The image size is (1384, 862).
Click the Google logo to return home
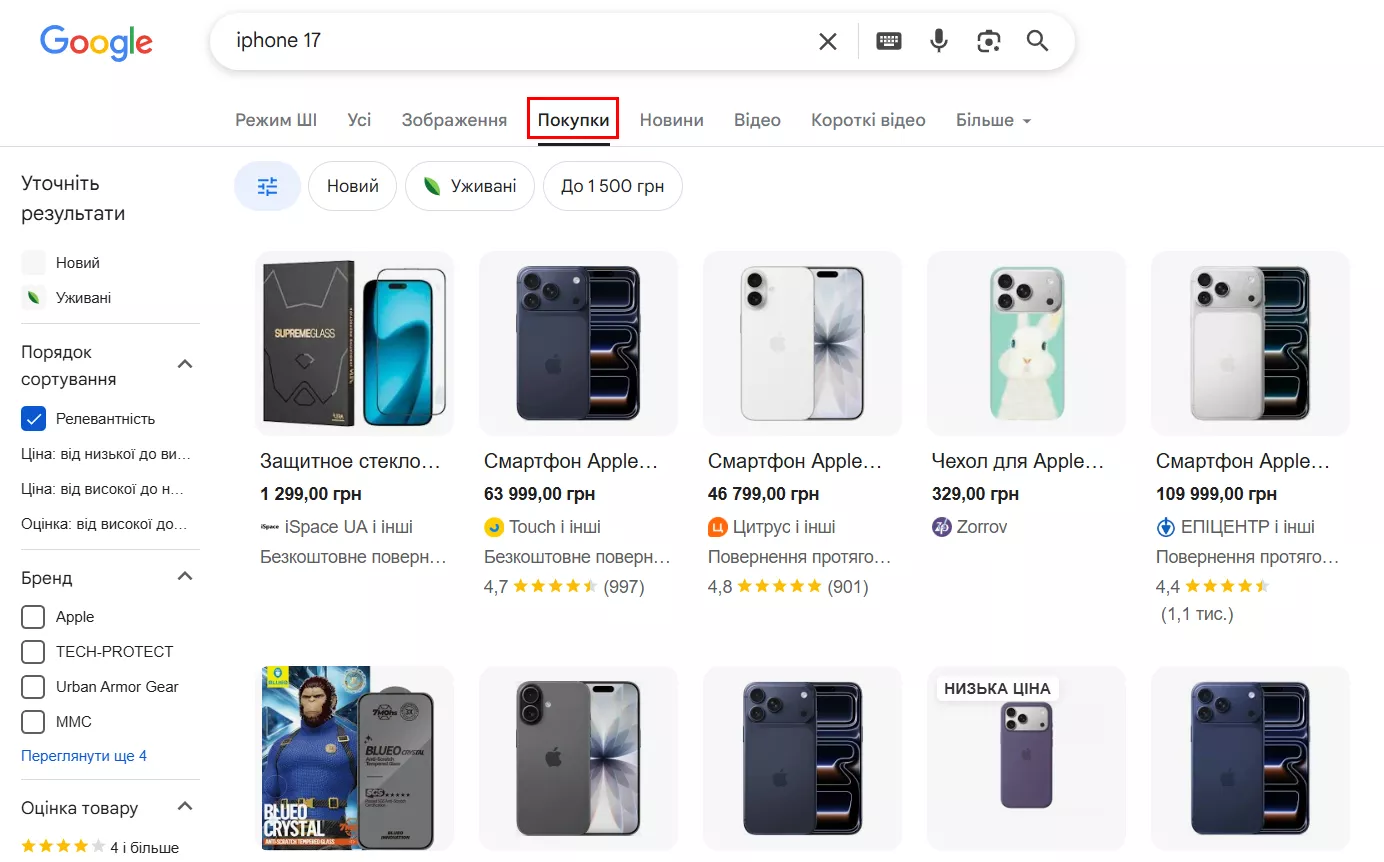point(95,43)
